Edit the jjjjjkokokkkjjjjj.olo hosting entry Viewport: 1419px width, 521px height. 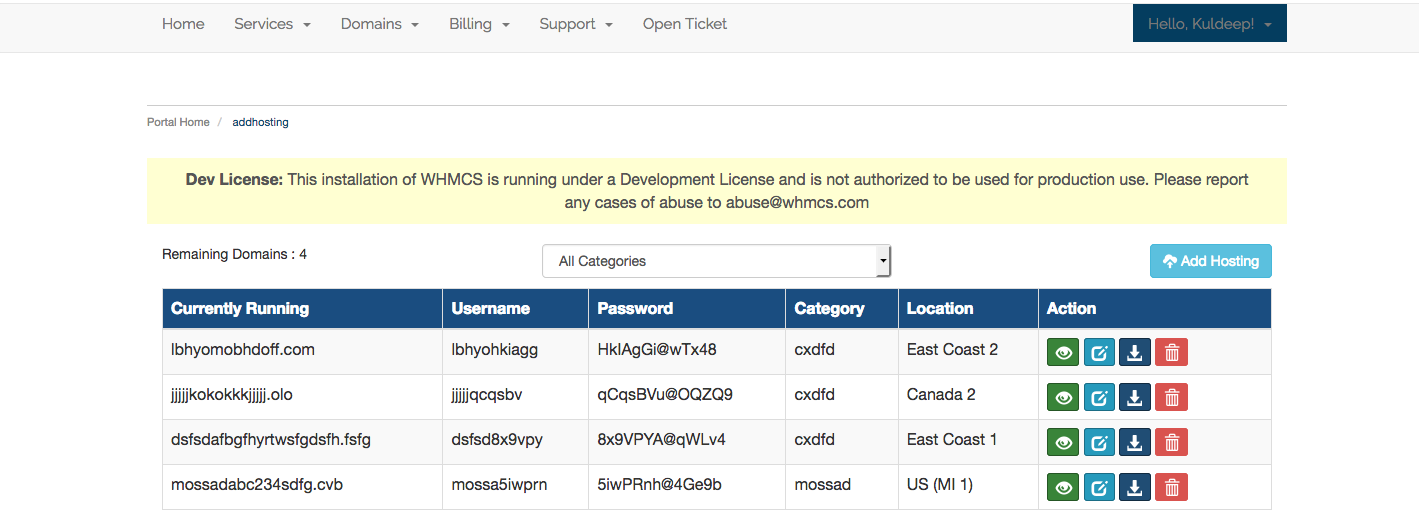click(x=1099, y=397)
